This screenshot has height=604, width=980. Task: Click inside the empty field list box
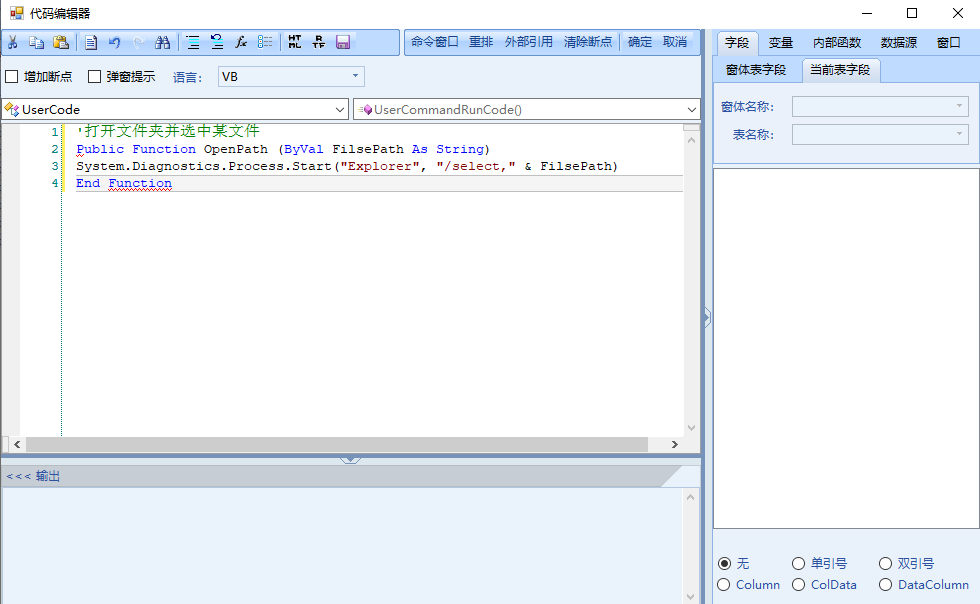click(846, 348)
